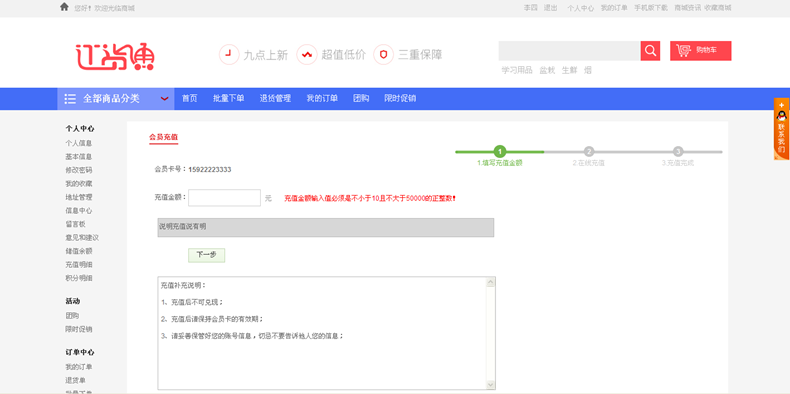
Task: Click the list icon beside 全部商品分类
Action: (70, 99)
